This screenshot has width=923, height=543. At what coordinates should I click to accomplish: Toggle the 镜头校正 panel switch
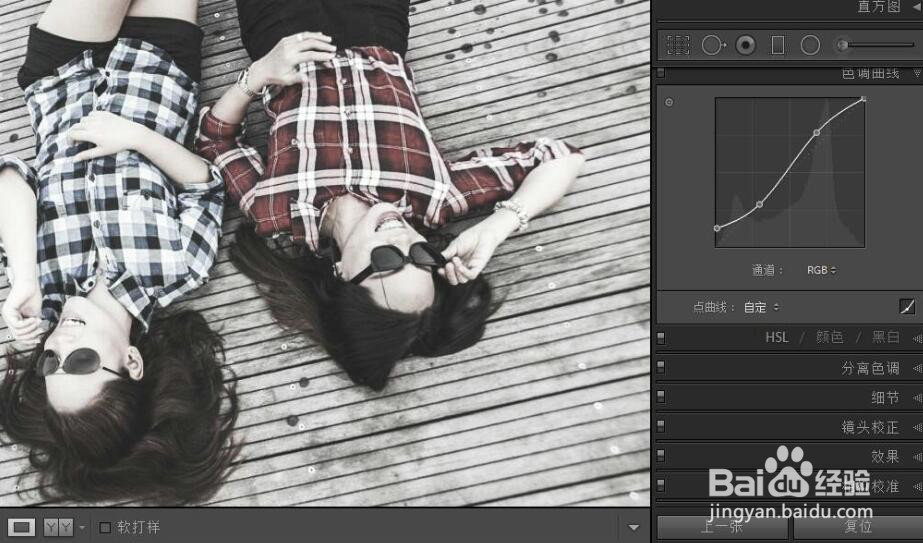click(660, 426)
